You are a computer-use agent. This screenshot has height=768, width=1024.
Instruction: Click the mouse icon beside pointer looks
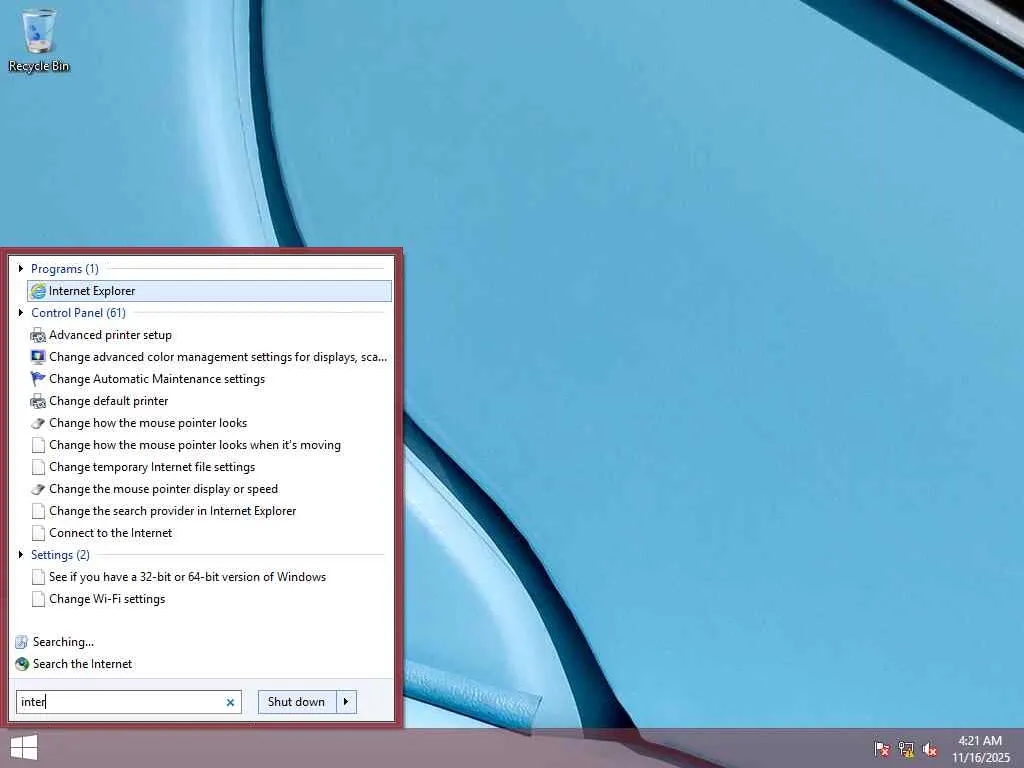38,423
